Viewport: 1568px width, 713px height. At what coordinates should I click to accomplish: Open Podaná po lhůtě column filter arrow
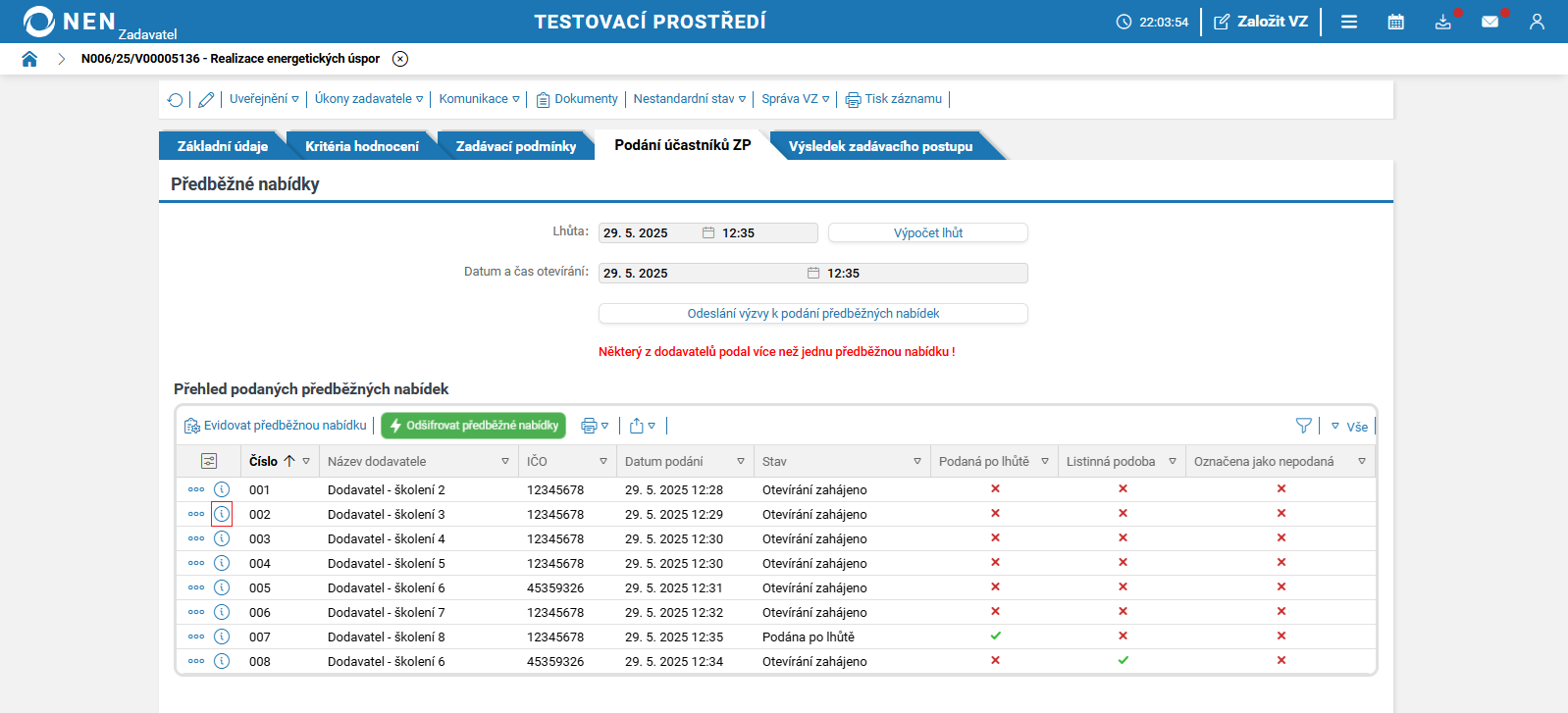click(1045, 461)
